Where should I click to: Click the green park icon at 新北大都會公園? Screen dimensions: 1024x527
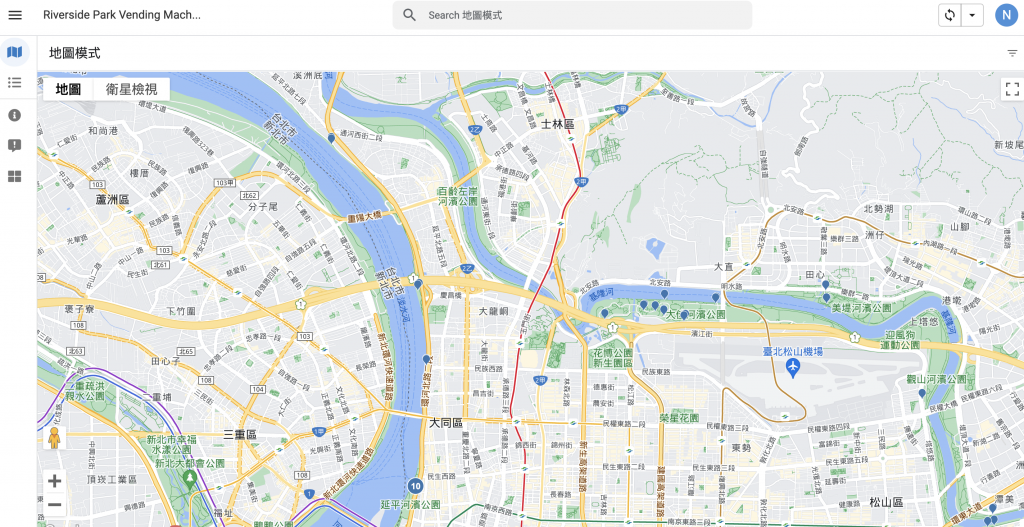pyautogui.click(x=189, y=481)
